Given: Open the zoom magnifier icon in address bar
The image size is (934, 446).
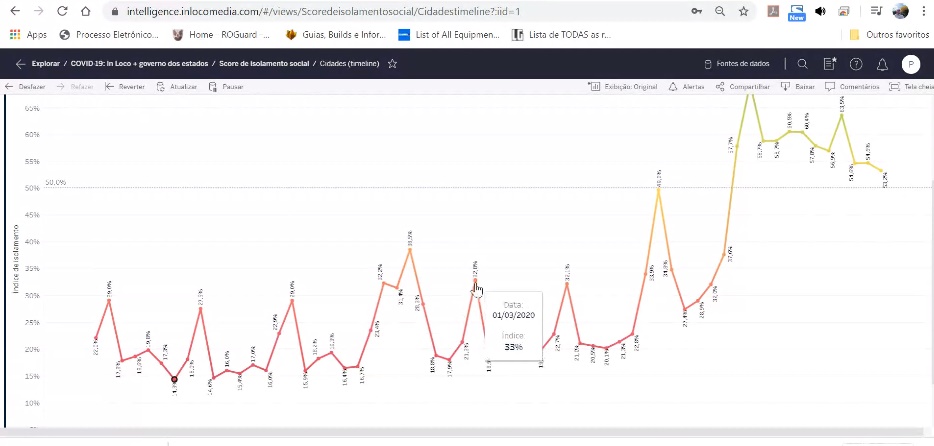Looking at the screenshot, I should point(720,11).
